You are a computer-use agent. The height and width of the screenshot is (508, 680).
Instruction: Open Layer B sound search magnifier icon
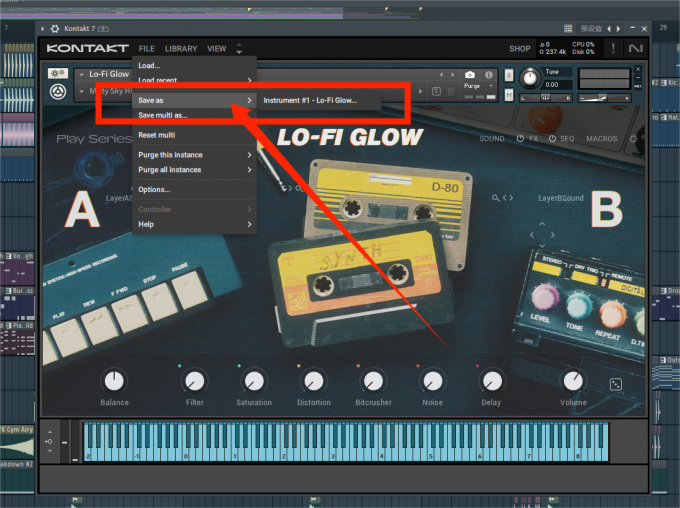pyautogui.click(x=496, y=198)
